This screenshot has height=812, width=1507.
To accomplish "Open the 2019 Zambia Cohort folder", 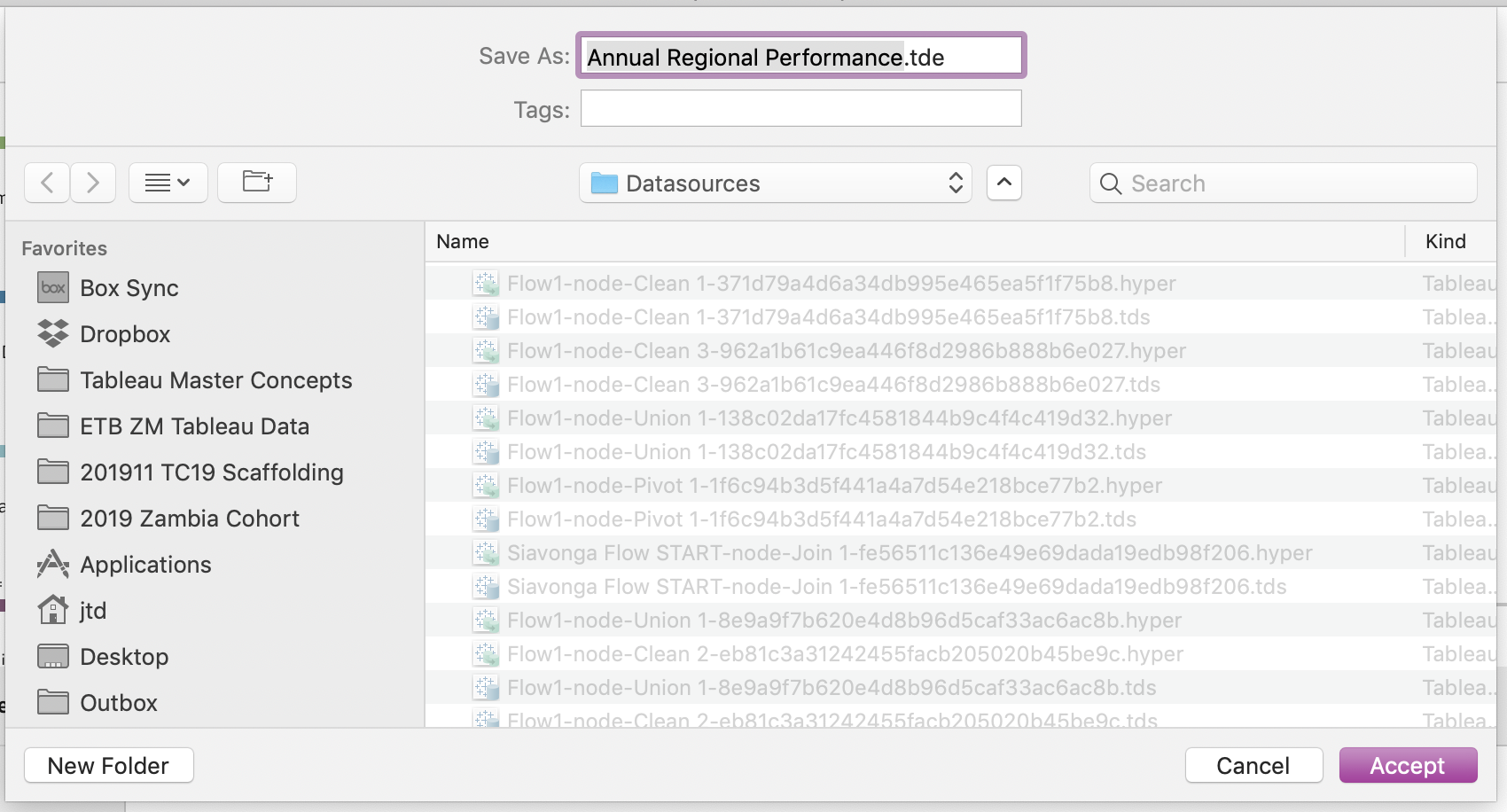I will click(190, 519).
